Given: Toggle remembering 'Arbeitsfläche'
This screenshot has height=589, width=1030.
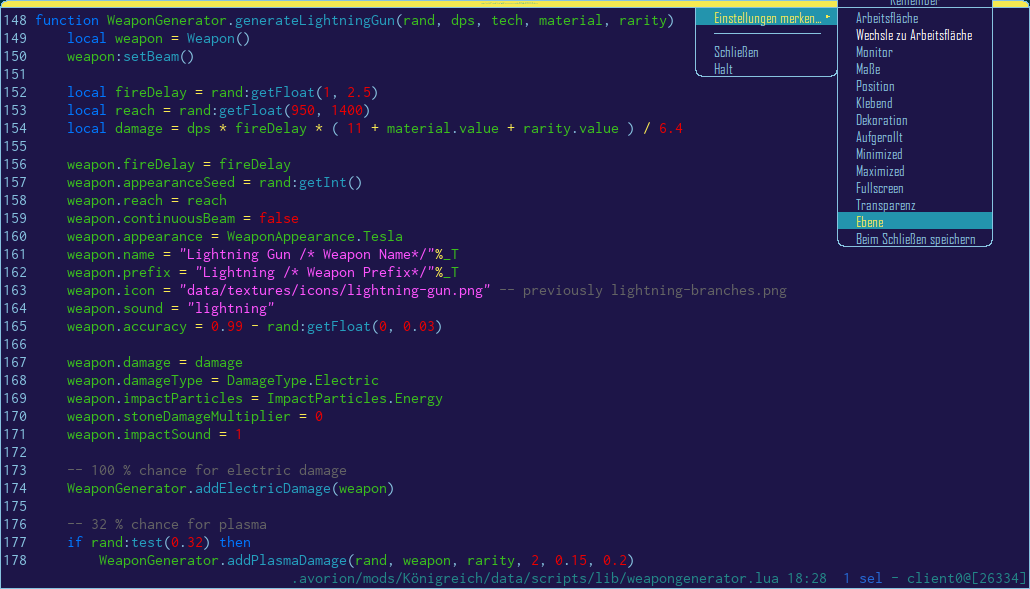Looking at the screenshot, I should [x=887, y=18].
